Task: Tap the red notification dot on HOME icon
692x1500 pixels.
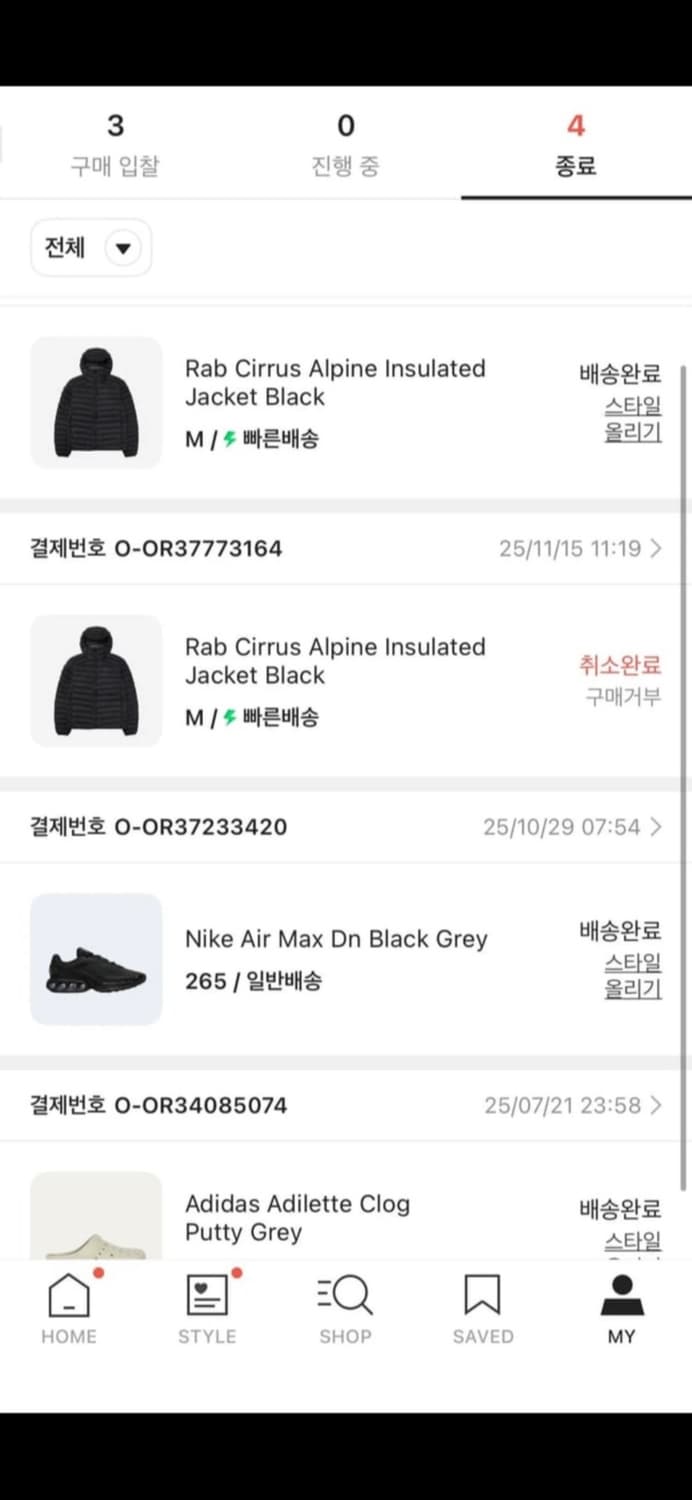Action: pyautogui.click(x=99, y=1272)
